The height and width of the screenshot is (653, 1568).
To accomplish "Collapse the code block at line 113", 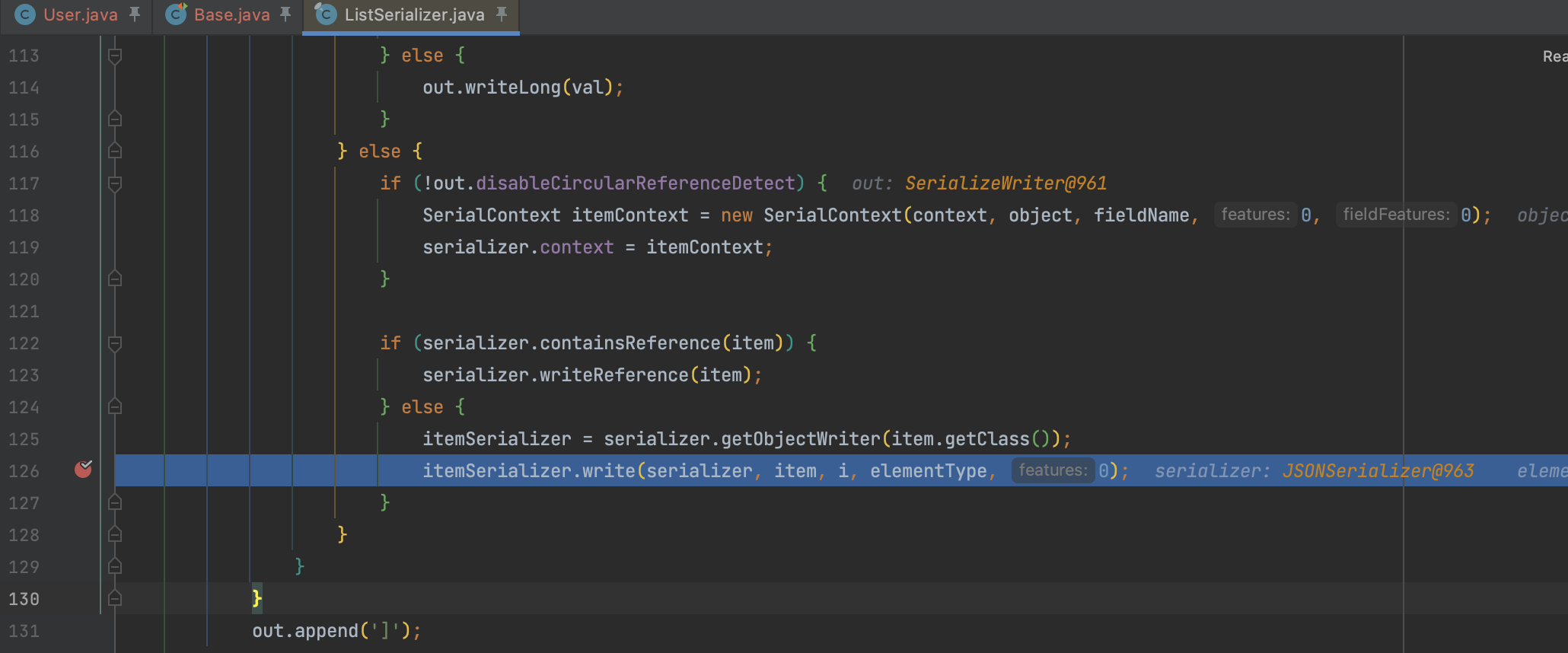I will click(x=115, y=56).
